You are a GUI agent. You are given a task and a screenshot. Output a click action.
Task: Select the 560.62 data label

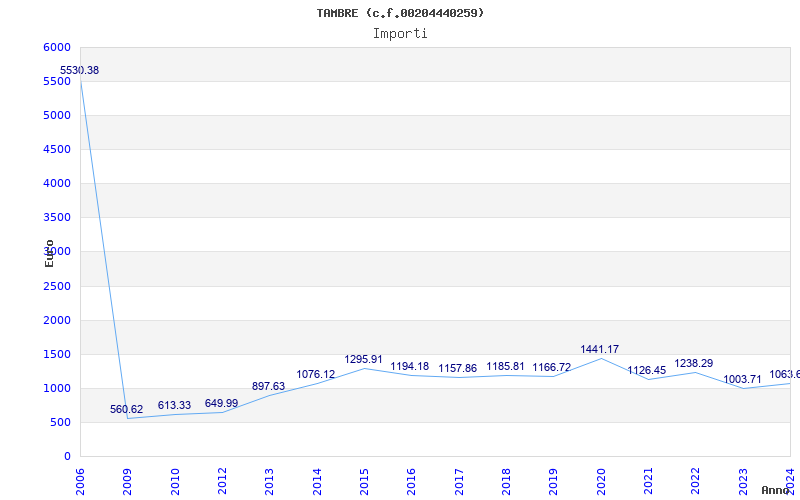[127, 409]
